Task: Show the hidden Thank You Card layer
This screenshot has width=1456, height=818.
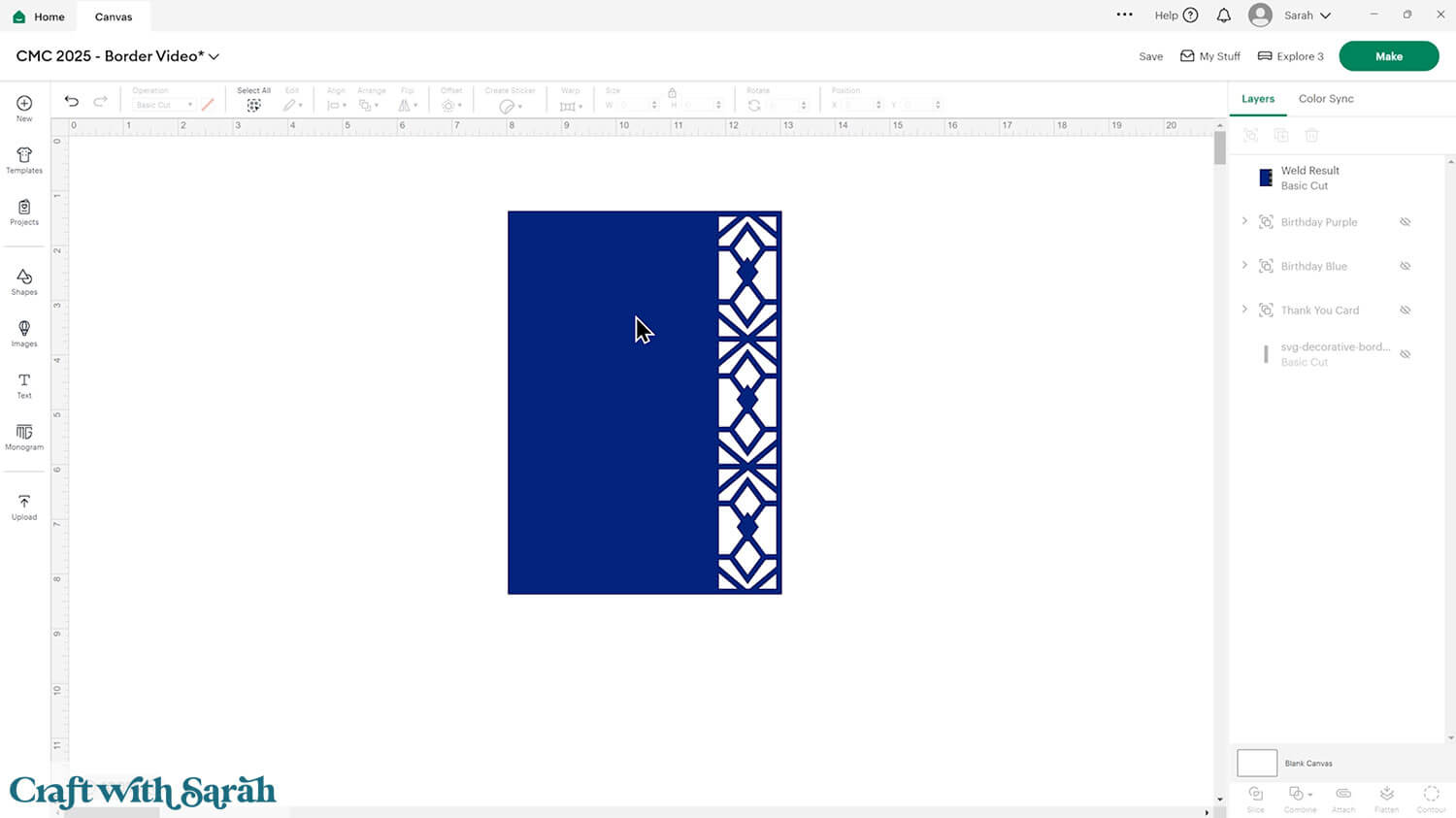Action: pos(1405,311)
